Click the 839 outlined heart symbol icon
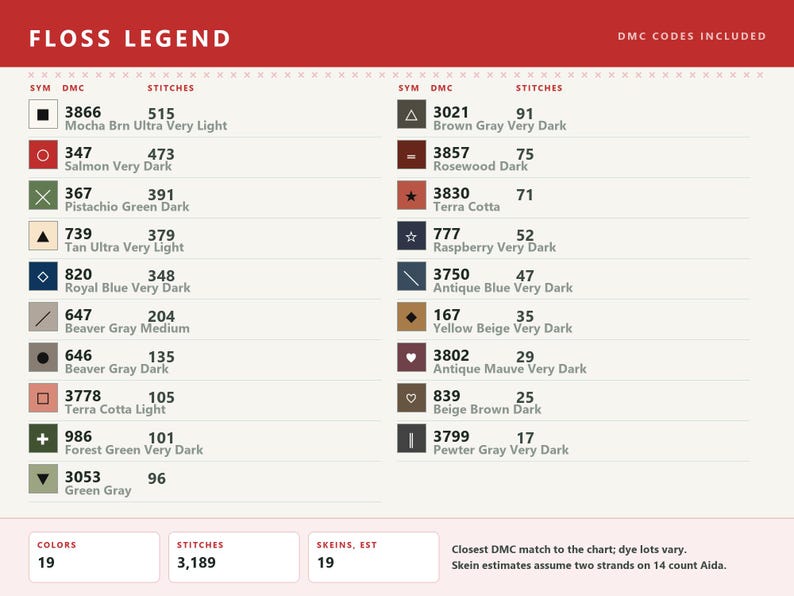The image size is (794, 596). [411, 398]
